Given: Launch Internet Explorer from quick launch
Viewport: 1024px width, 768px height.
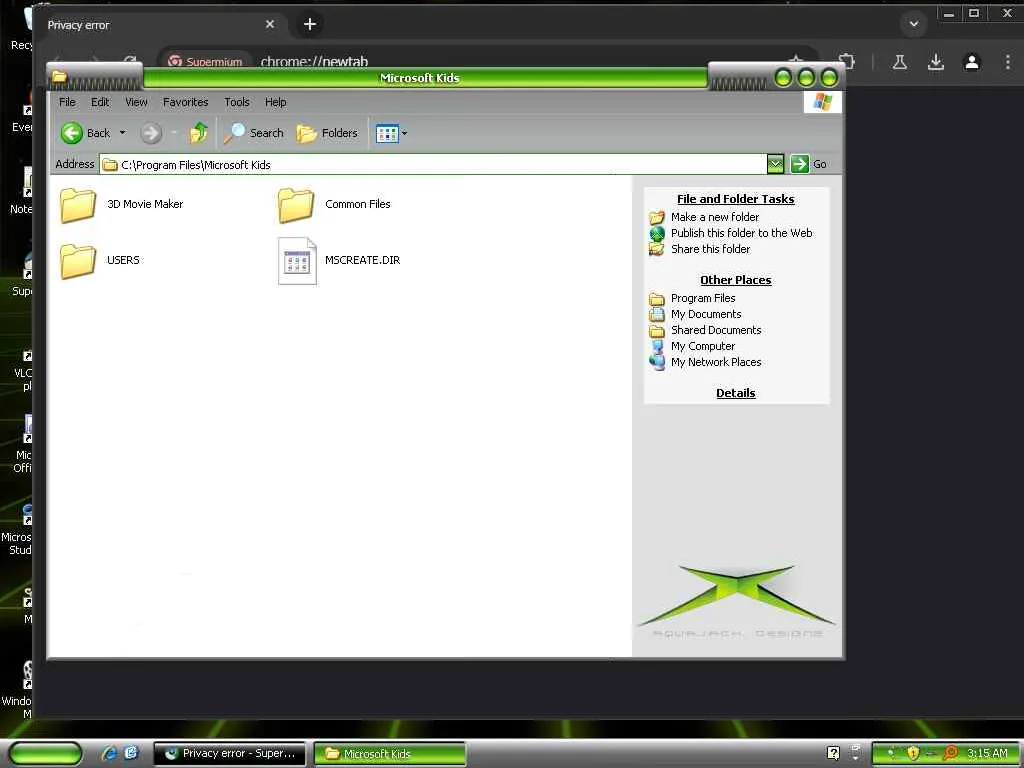Looking at the screenshot, I should pyautogui.click(x=110, y=753).
